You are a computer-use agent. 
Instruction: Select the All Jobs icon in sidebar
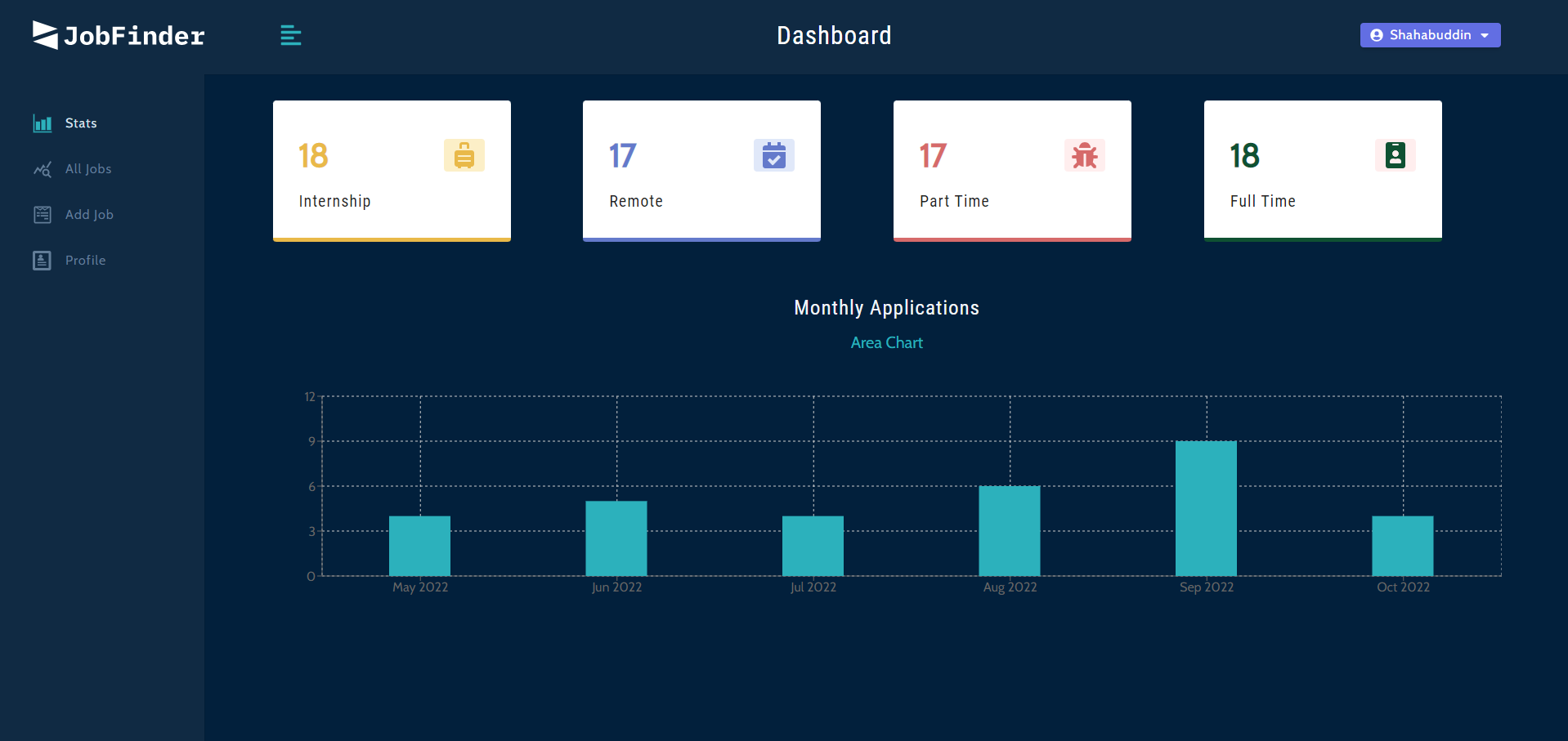(43, 169)
